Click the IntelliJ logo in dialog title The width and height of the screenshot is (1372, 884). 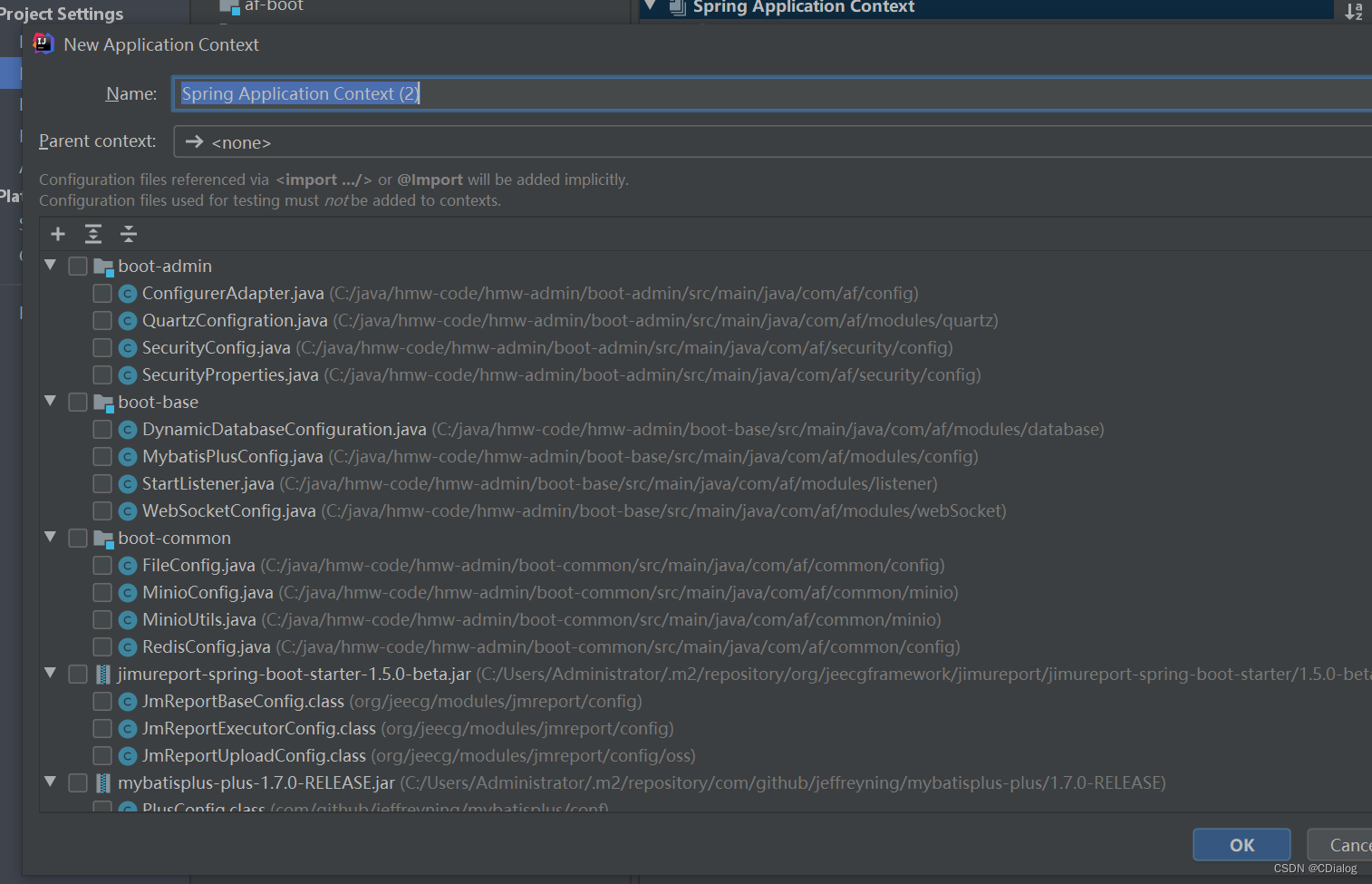click(x=43, y=44)
